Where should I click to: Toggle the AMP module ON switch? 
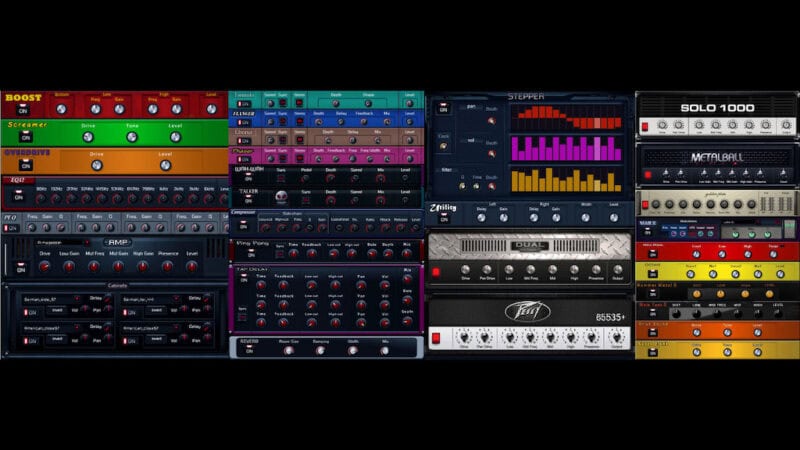click(x=20, y=267)
